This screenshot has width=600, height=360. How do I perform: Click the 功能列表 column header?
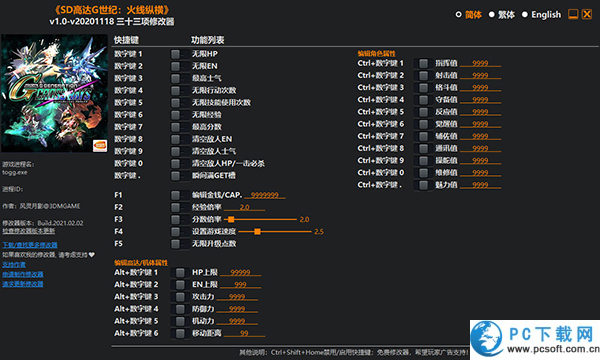(x=208, y=40)
